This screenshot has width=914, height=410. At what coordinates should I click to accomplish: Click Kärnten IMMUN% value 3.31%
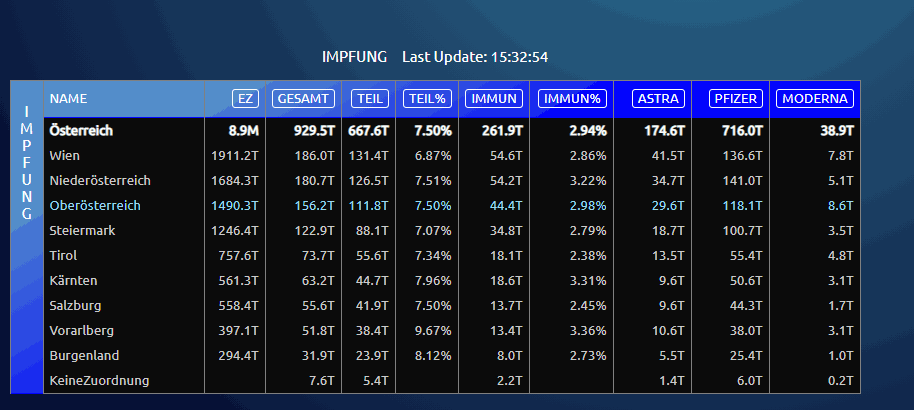[x=588, y=281]
